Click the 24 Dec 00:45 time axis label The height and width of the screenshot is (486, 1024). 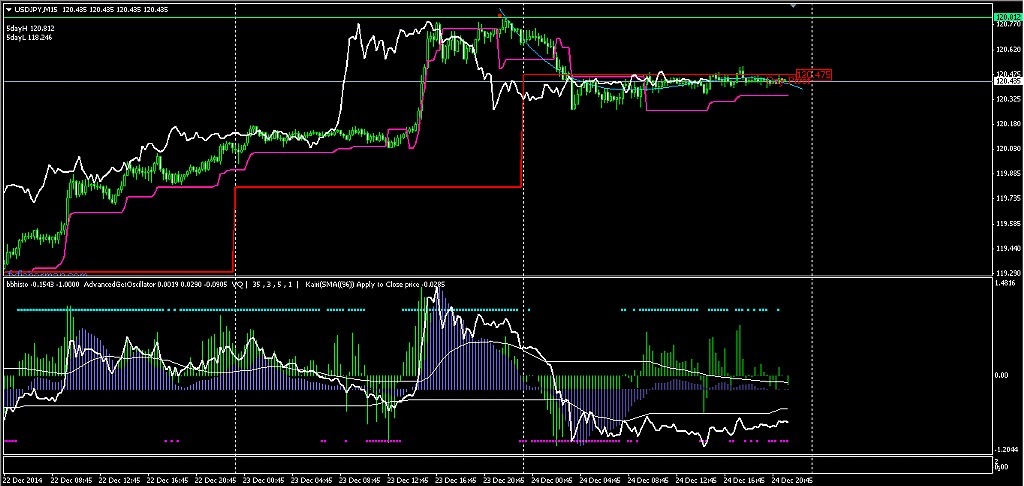pyautogui.click(x=552, y=480)
